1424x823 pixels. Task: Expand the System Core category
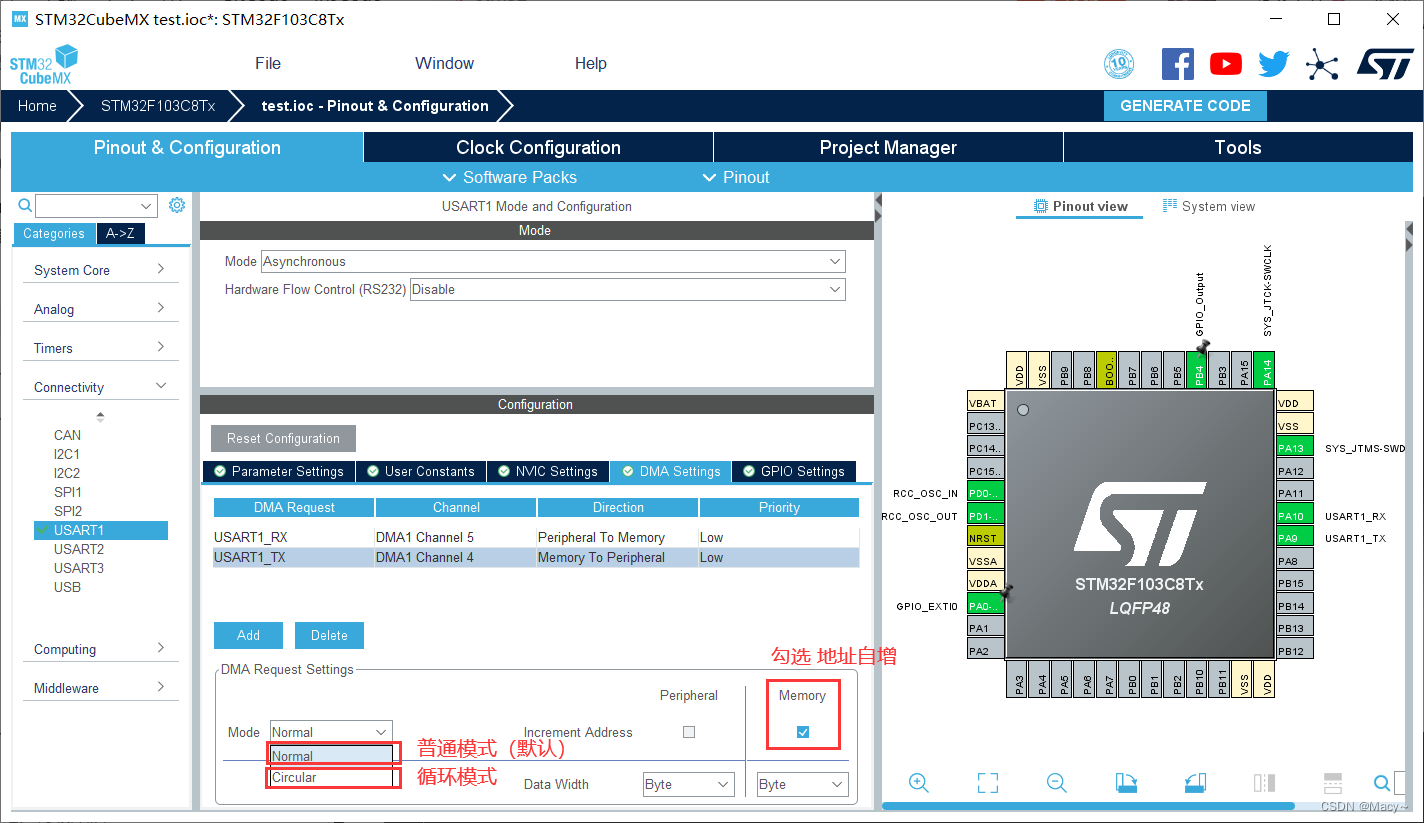point(100,269)
